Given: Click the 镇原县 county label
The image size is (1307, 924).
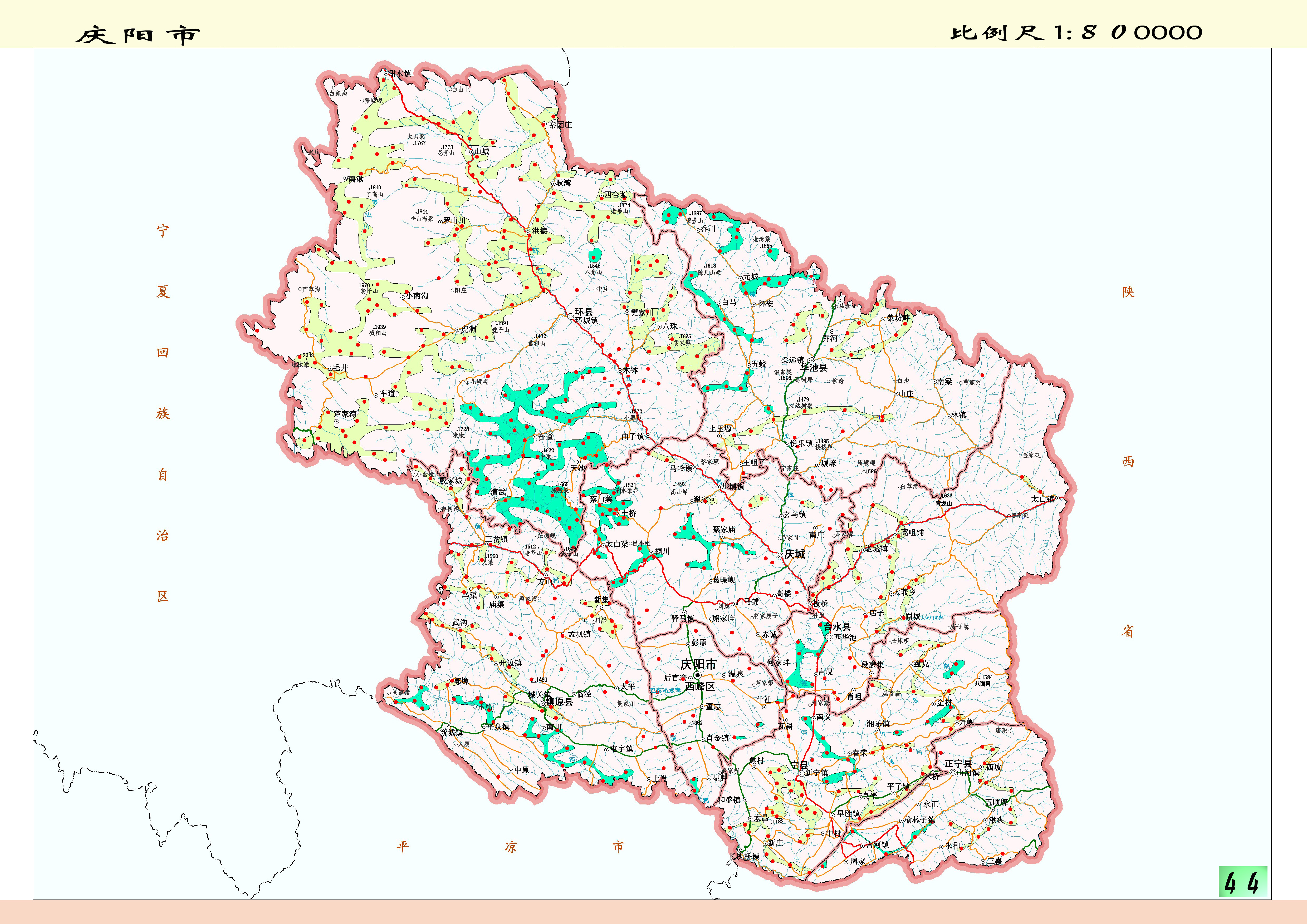Looking at the screenshot, I should (559, 702).
